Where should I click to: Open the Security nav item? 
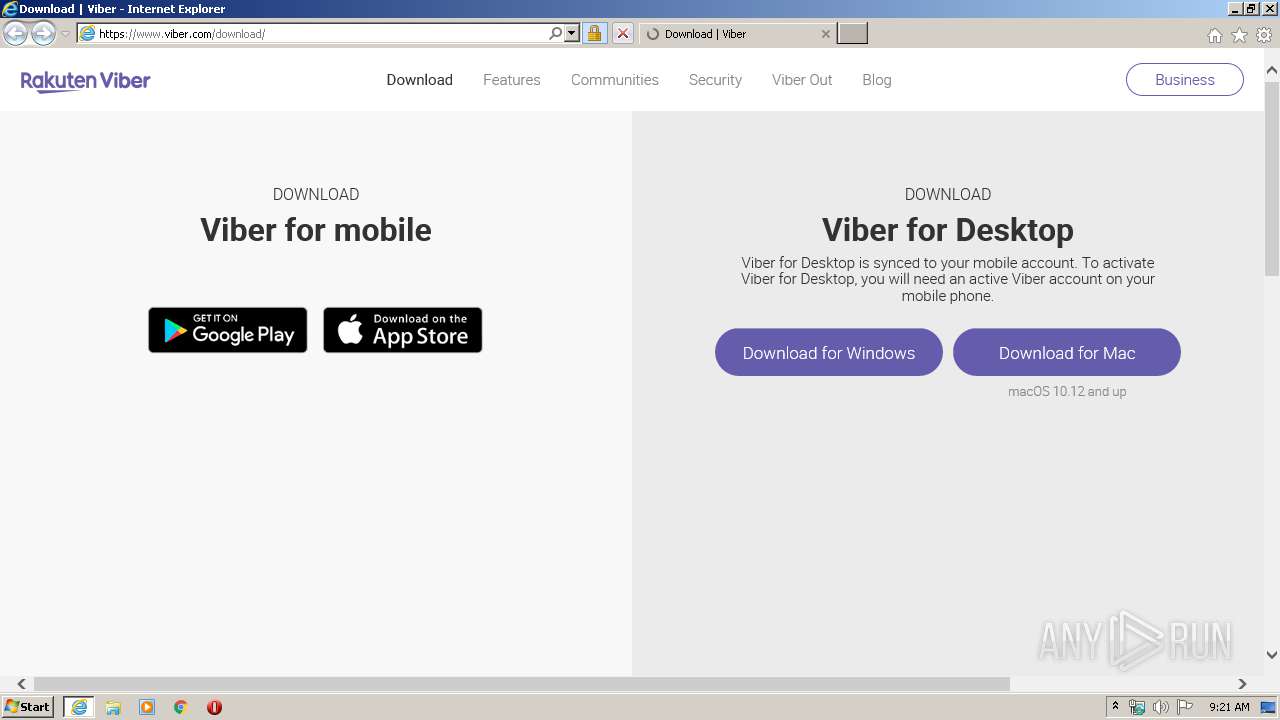click(x=715, y=80)
